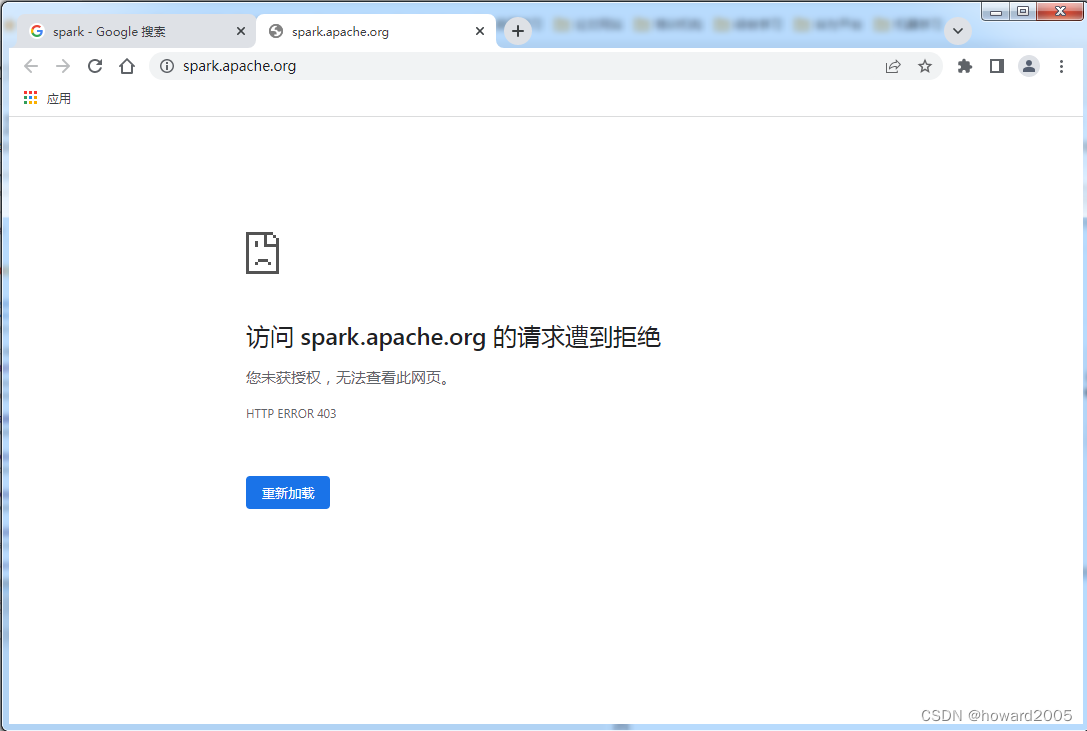Expand the tab search dropdown chevron
The height and width of the screenshot is (731, 1087).
tap(958, 31)
